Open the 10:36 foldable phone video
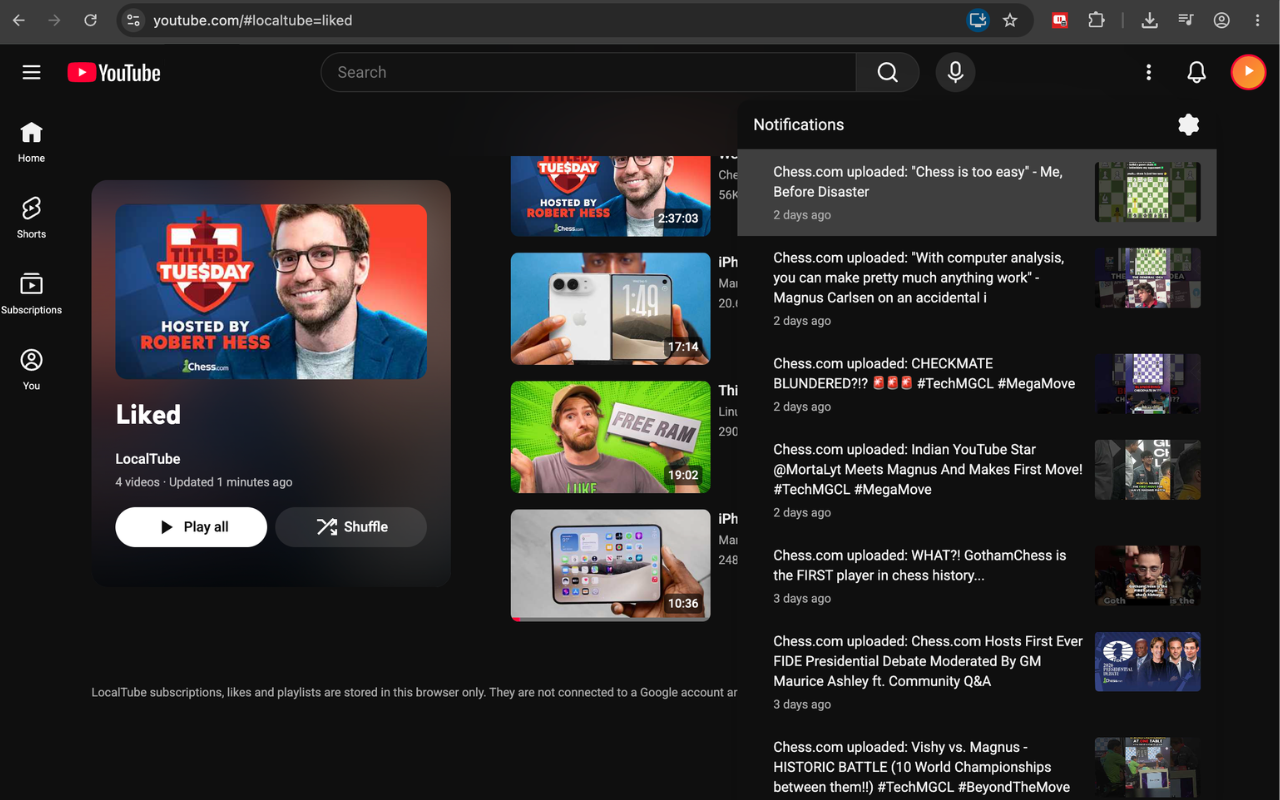 coord(610,566)
